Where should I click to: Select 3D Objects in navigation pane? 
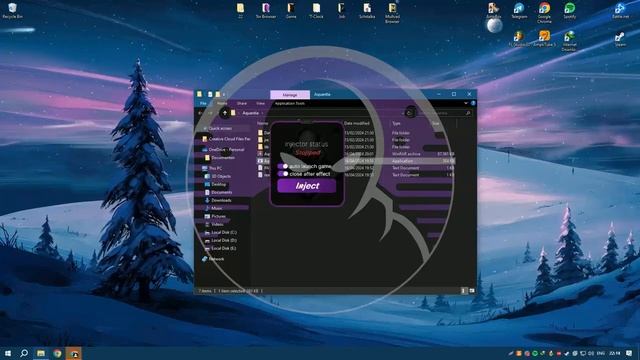pyautogui.click(x=218, y=176)
